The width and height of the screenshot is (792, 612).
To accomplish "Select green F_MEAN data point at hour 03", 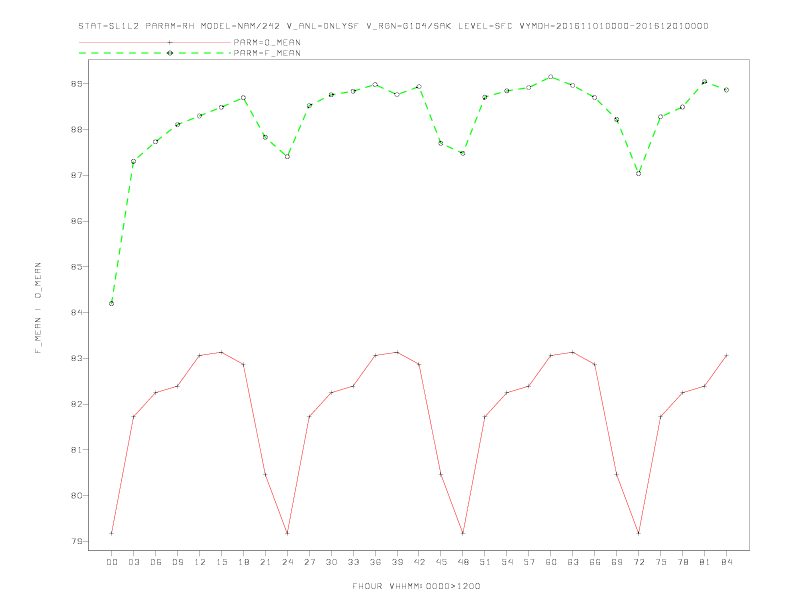I will (133, 162).
